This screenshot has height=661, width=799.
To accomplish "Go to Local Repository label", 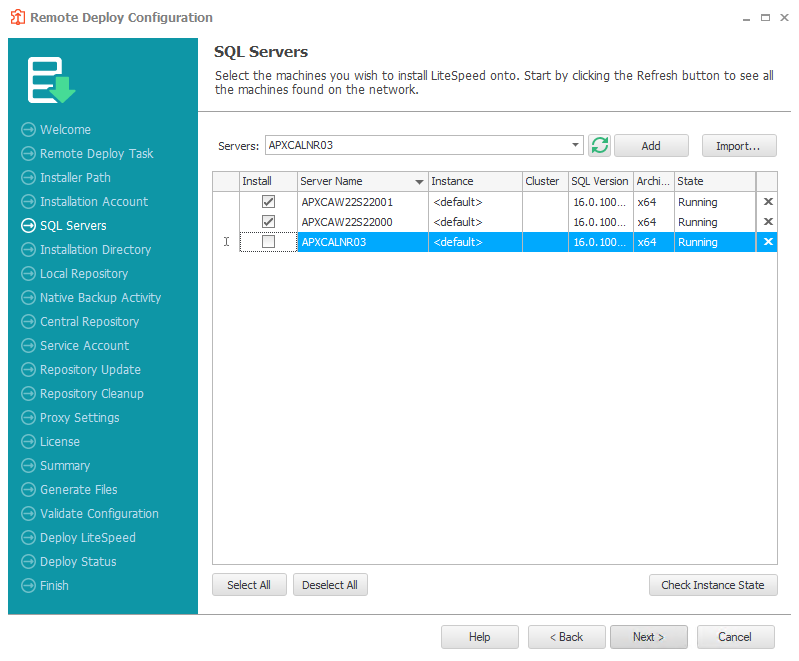I will coord(84,274).
